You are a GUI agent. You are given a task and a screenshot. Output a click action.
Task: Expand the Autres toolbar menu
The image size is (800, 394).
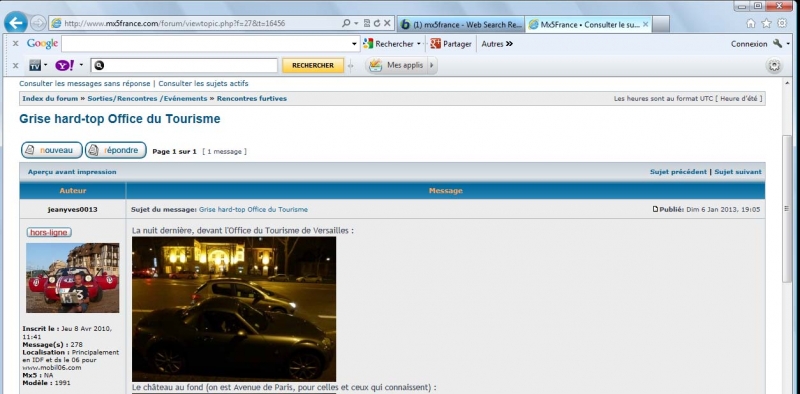pos(497,44)
